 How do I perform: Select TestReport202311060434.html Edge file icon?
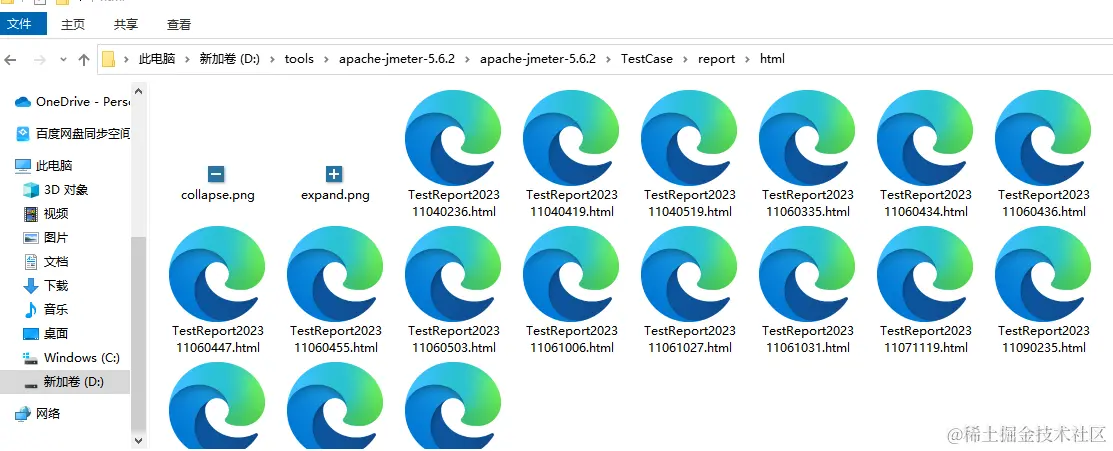926,138
